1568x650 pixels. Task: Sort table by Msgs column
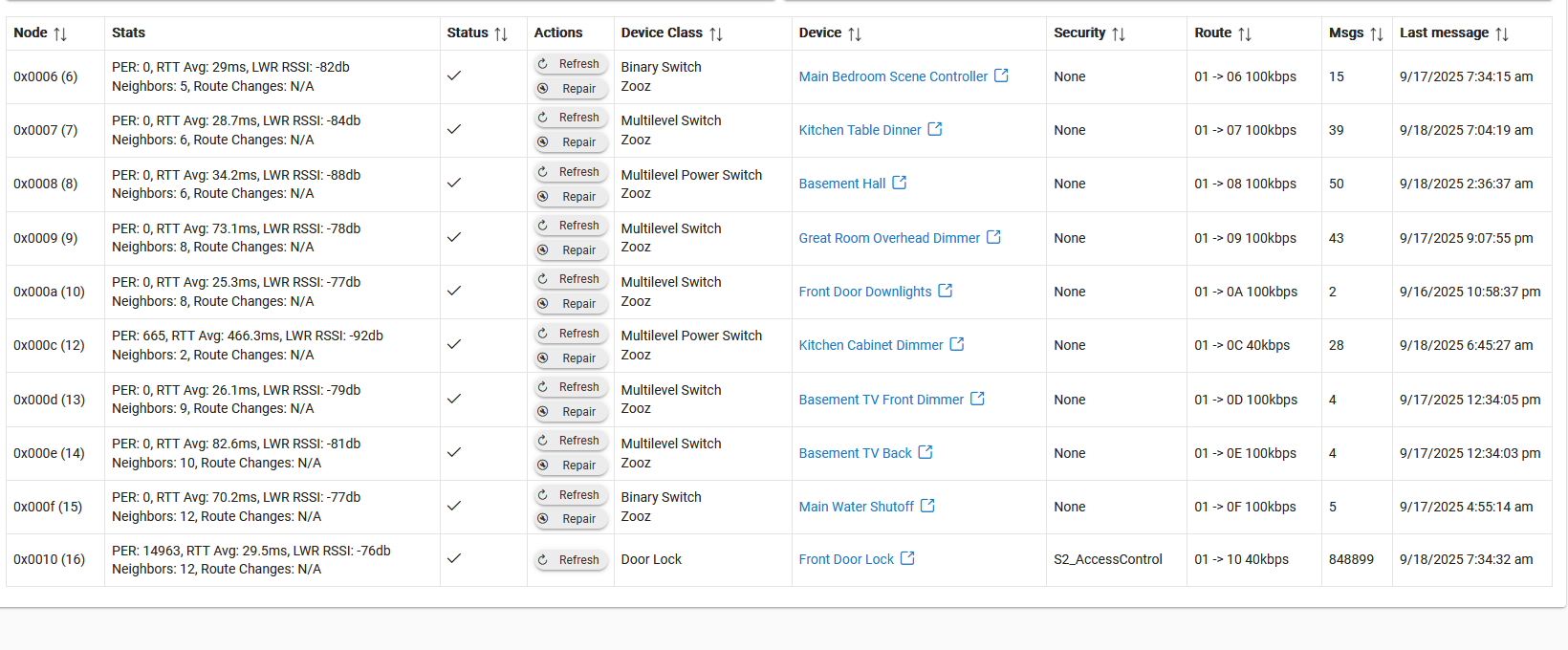[1376, 33]
